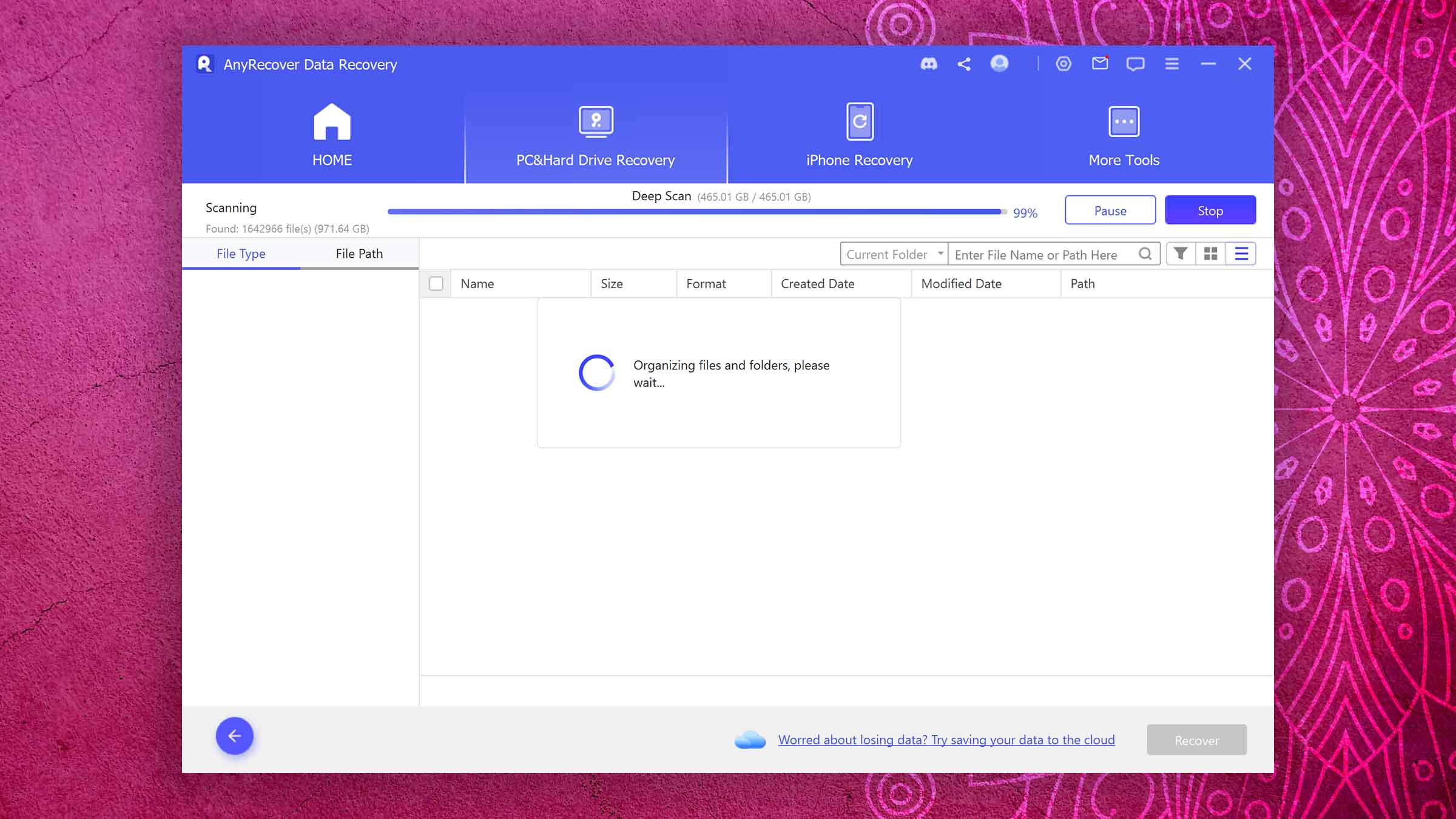
Task: Sort by Created Date column
Action: (841, 283)
